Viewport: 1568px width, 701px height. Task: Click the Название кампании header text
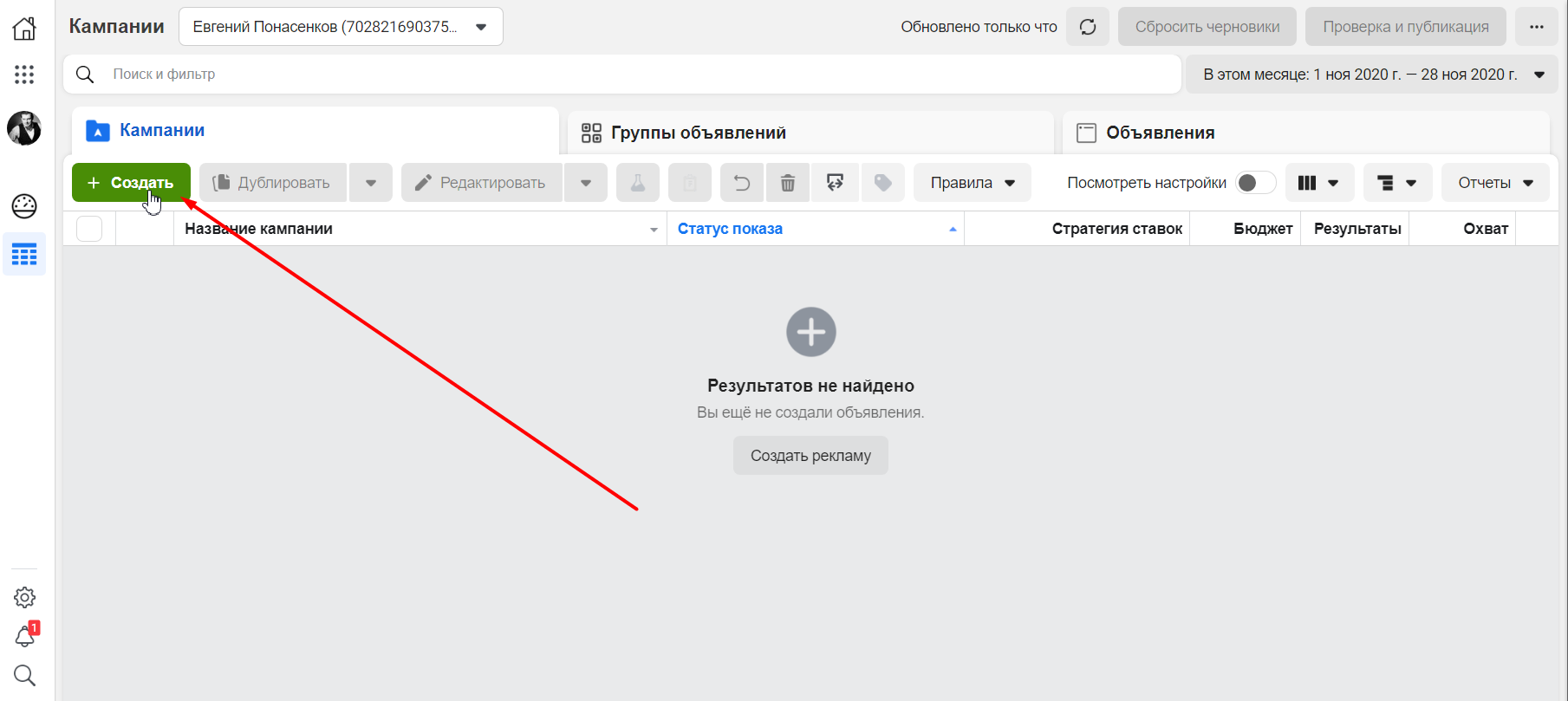coord(258,229)
